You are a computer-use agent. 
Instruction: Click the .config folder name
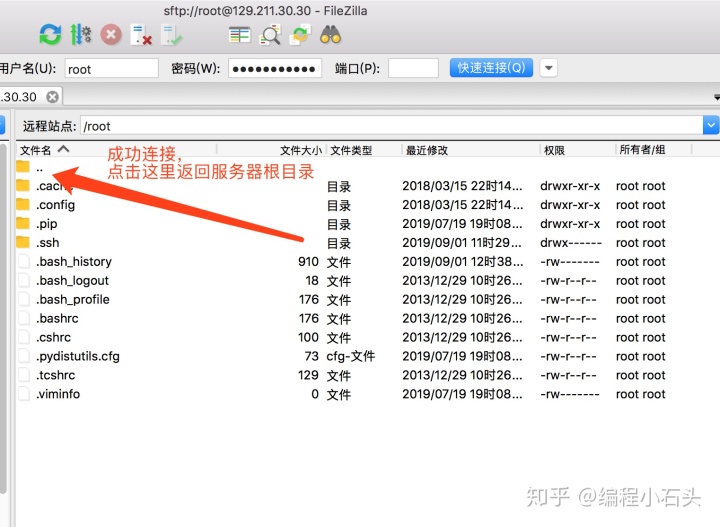point(56,205)
